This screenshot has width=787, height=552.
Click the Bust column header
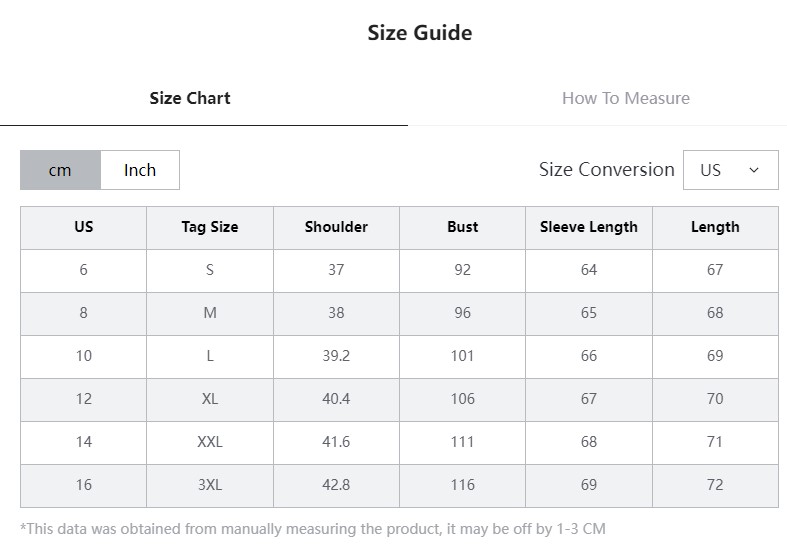(462, 227)
